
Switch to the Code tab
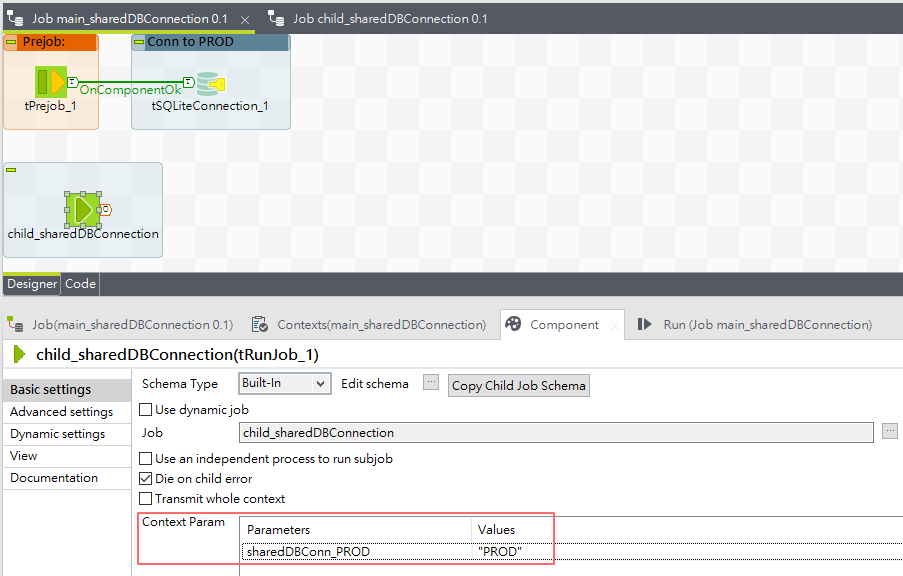coord(79,283)
